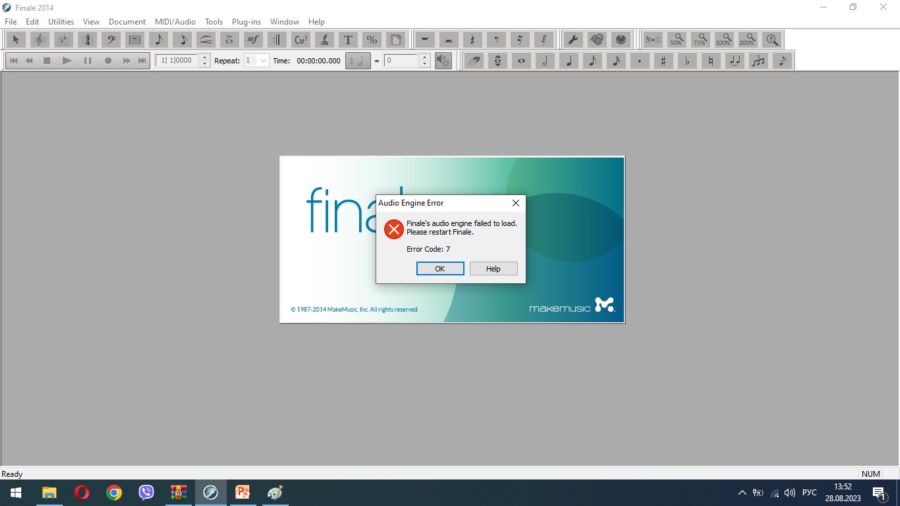Select the Clef tool
The height and width of the screenshot is (506, 900).
(x=111, y=40)
